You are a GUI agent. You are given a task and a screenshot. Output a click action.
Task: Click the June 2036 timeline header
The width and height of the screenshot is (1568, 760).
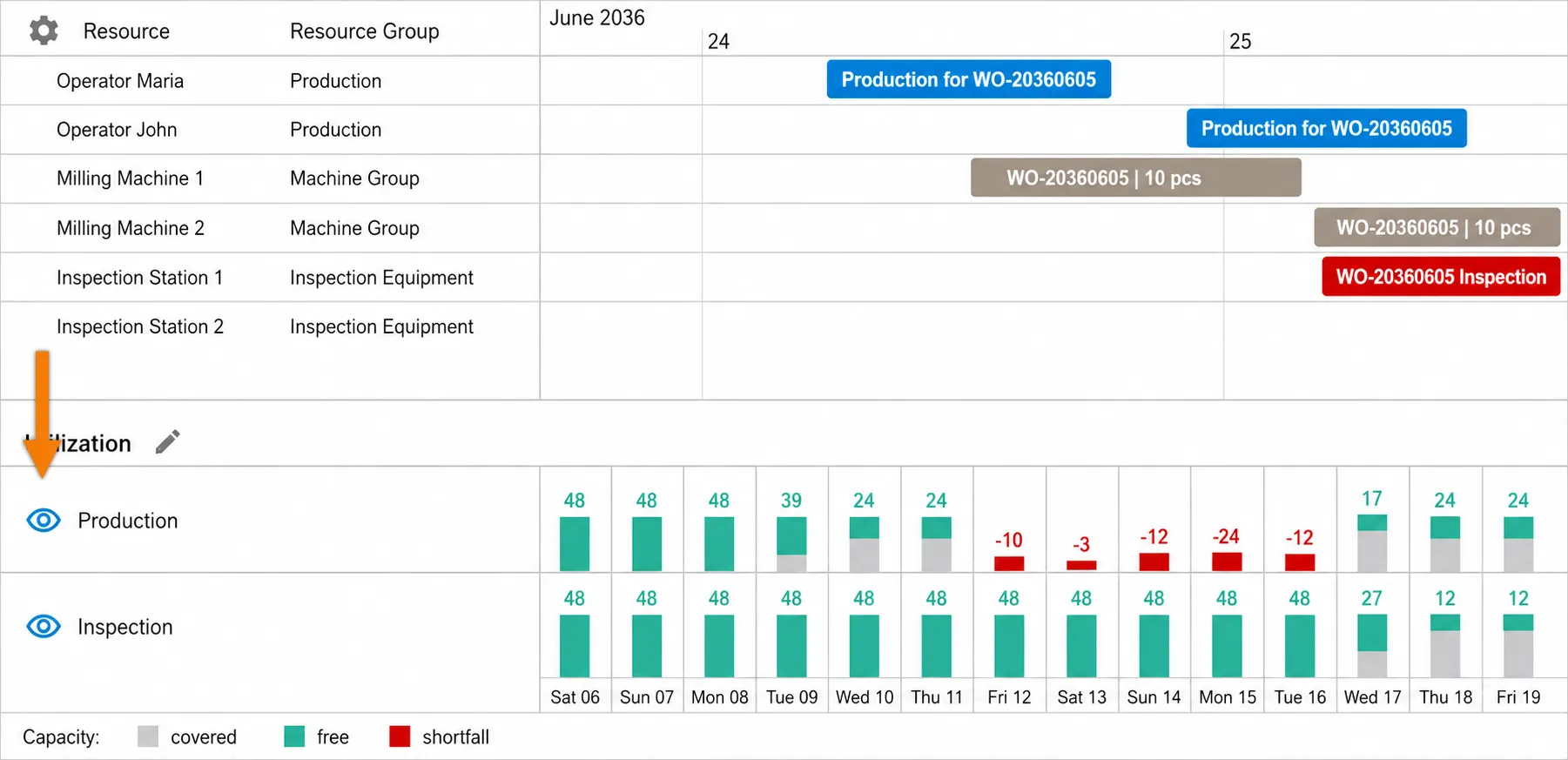coord(597,18)
